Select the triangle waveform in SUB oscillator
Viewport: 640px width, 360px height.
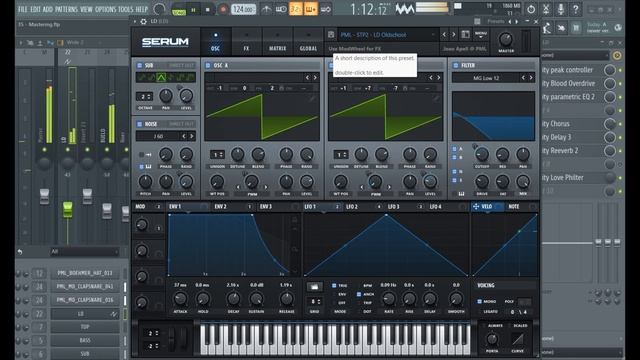(x=161, y=77)
